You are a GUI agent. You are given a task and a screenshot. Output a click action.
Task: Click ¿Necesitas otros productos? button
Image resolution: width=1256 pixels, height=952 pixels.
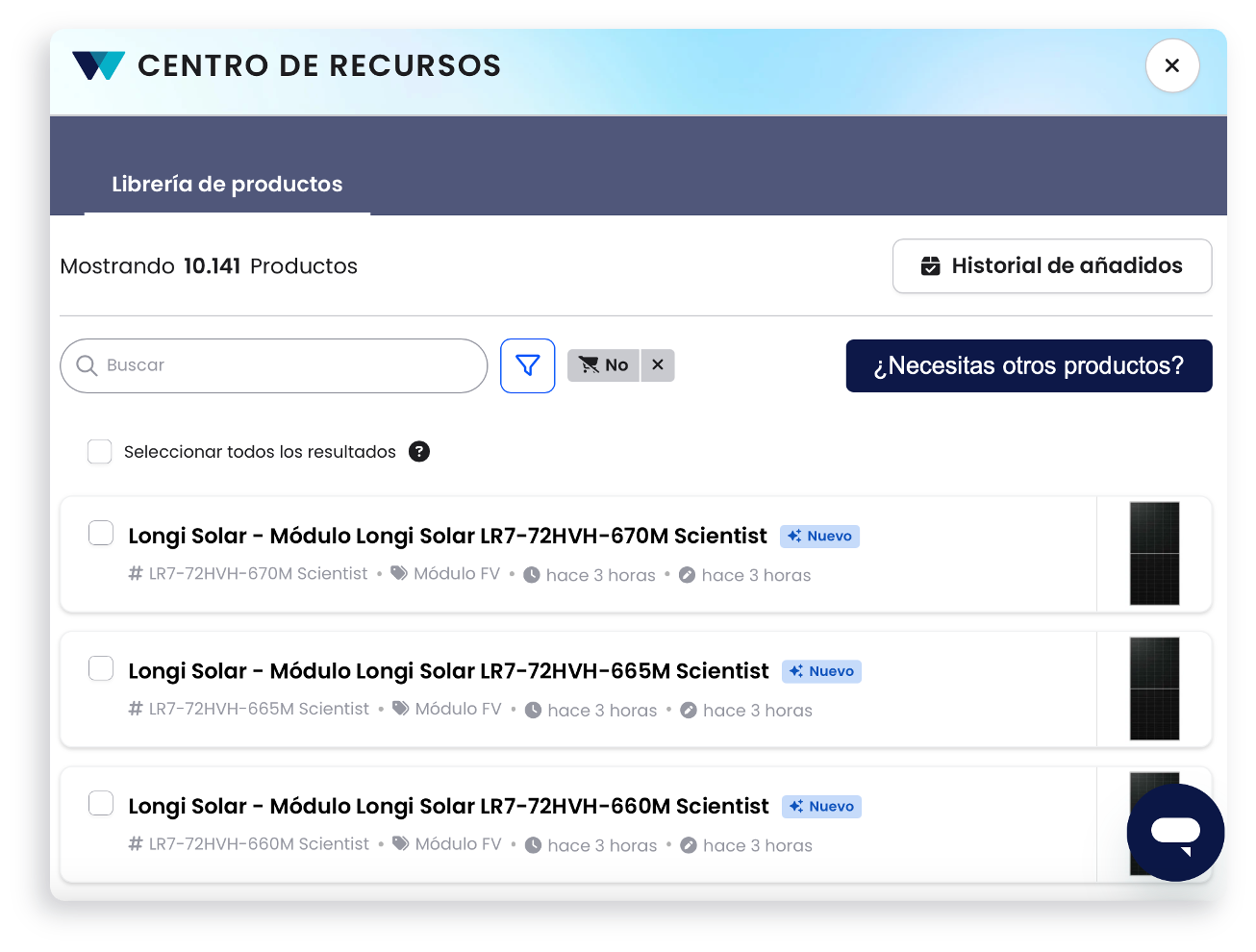point(1029,365)
